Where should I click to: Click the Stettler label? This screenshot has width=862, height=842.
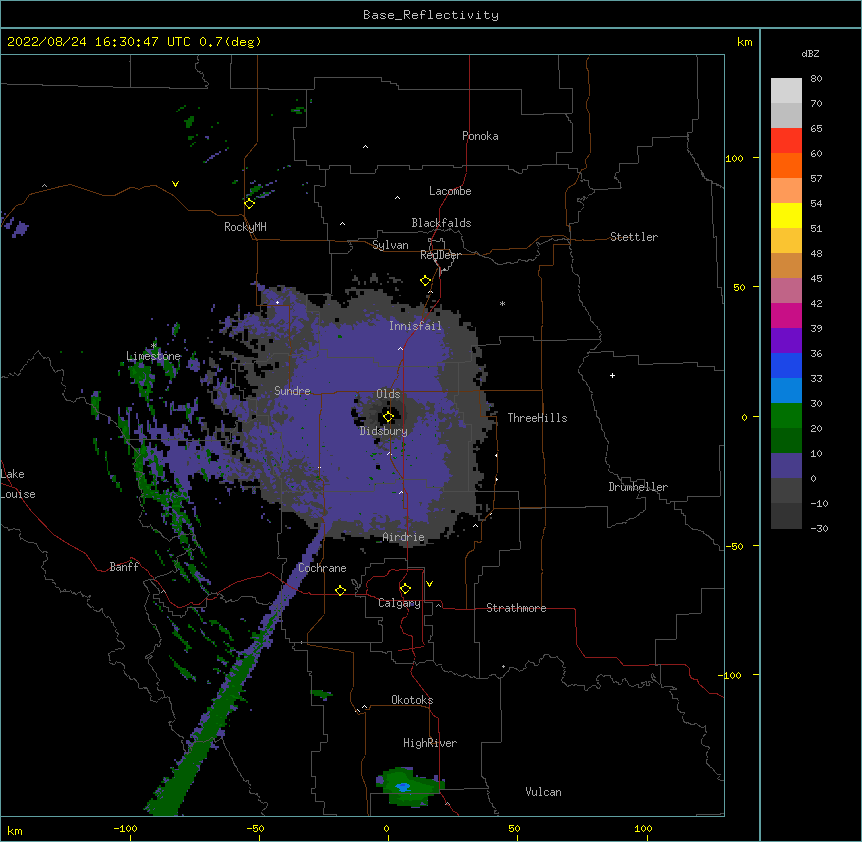(x=634, y=237)
